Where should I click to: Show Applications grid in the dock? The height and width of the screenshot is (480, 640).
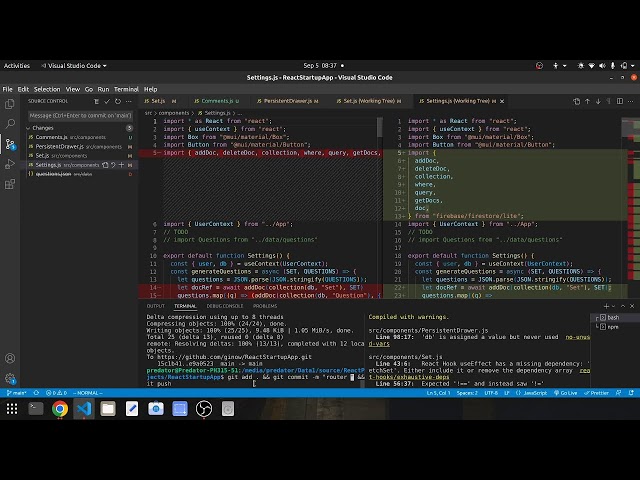[12, 409]
